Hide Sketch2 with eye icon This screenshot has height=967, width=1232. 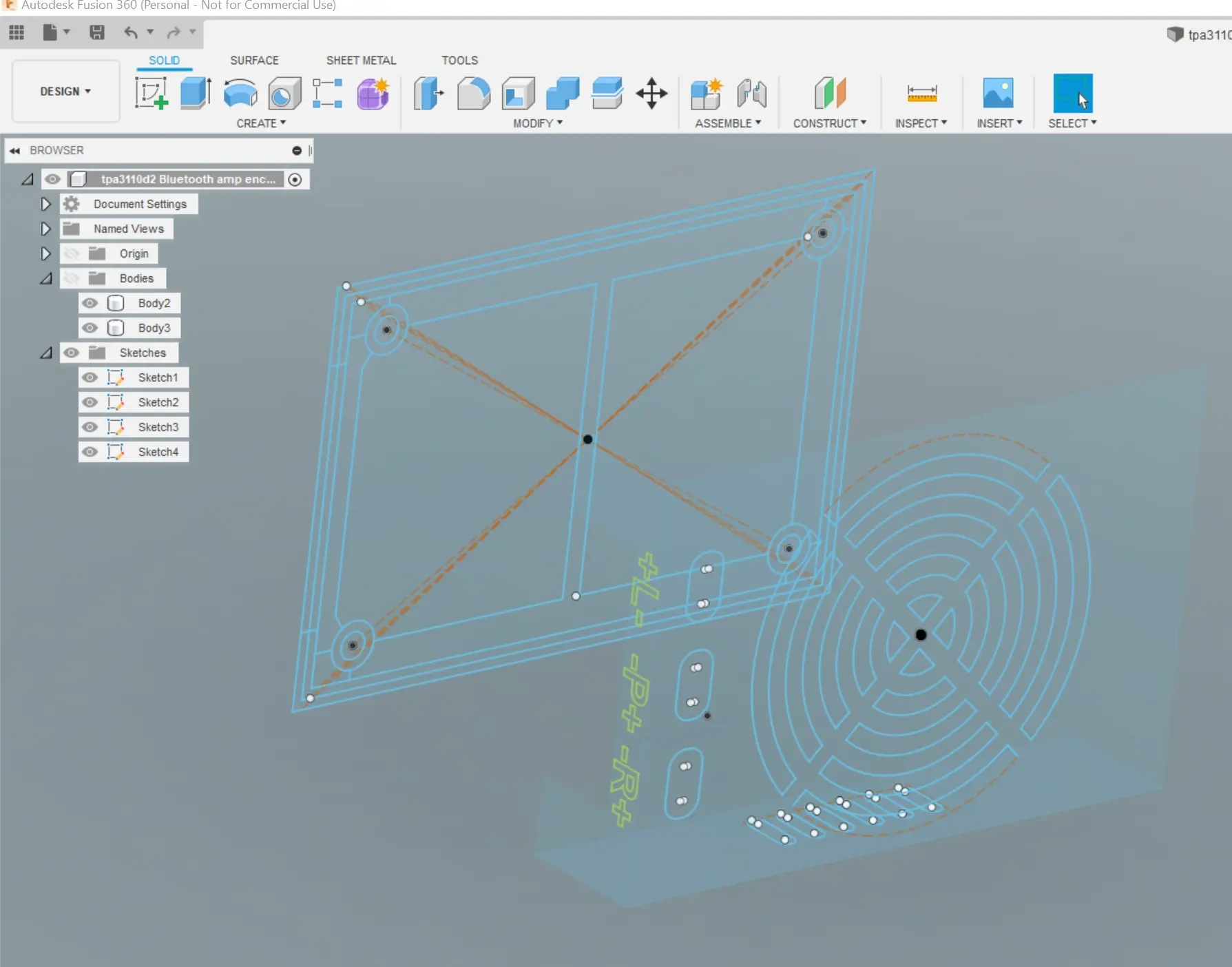90,402
